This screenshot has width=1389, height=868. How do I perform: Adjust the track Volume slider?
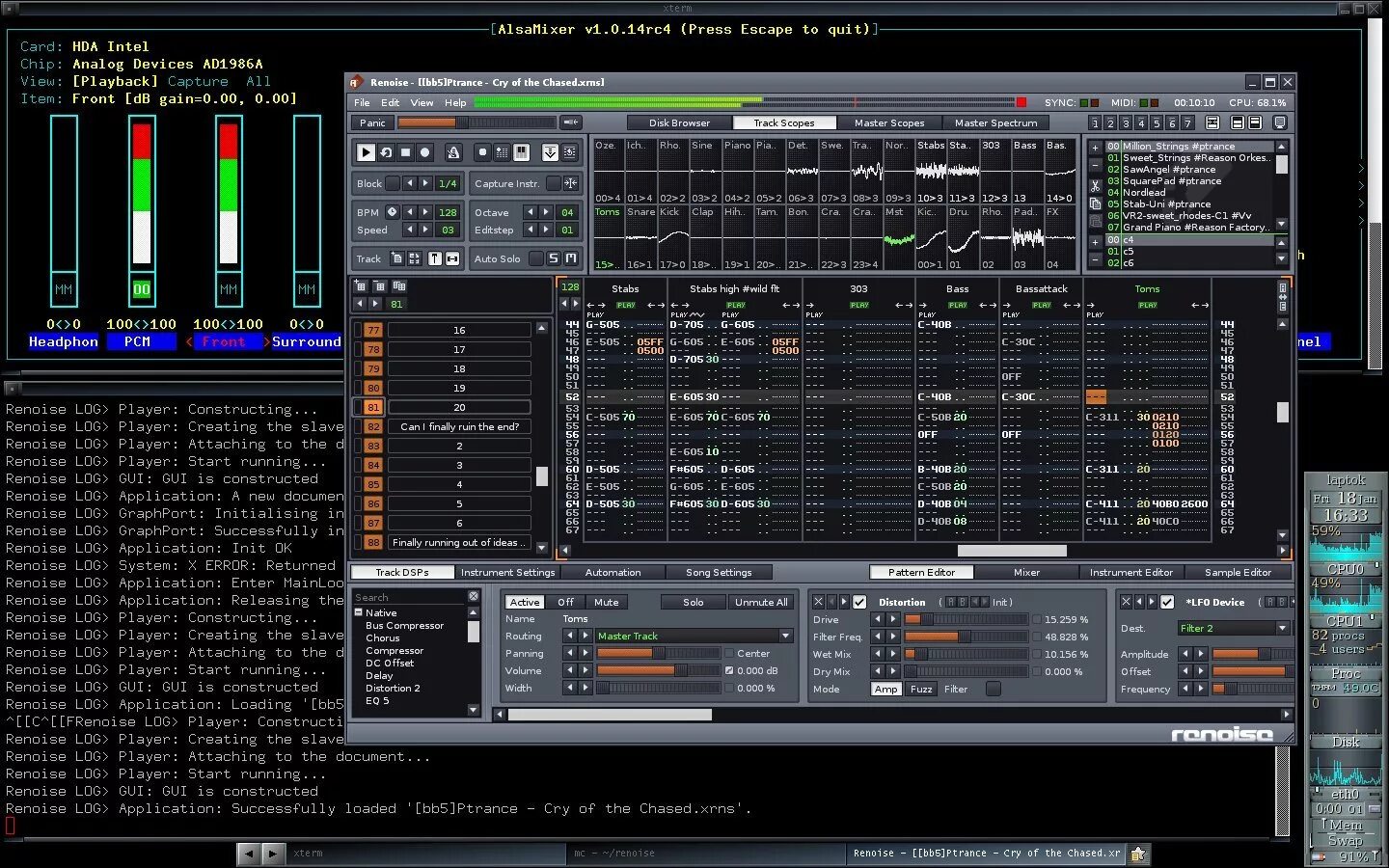[x=658, y=670]
